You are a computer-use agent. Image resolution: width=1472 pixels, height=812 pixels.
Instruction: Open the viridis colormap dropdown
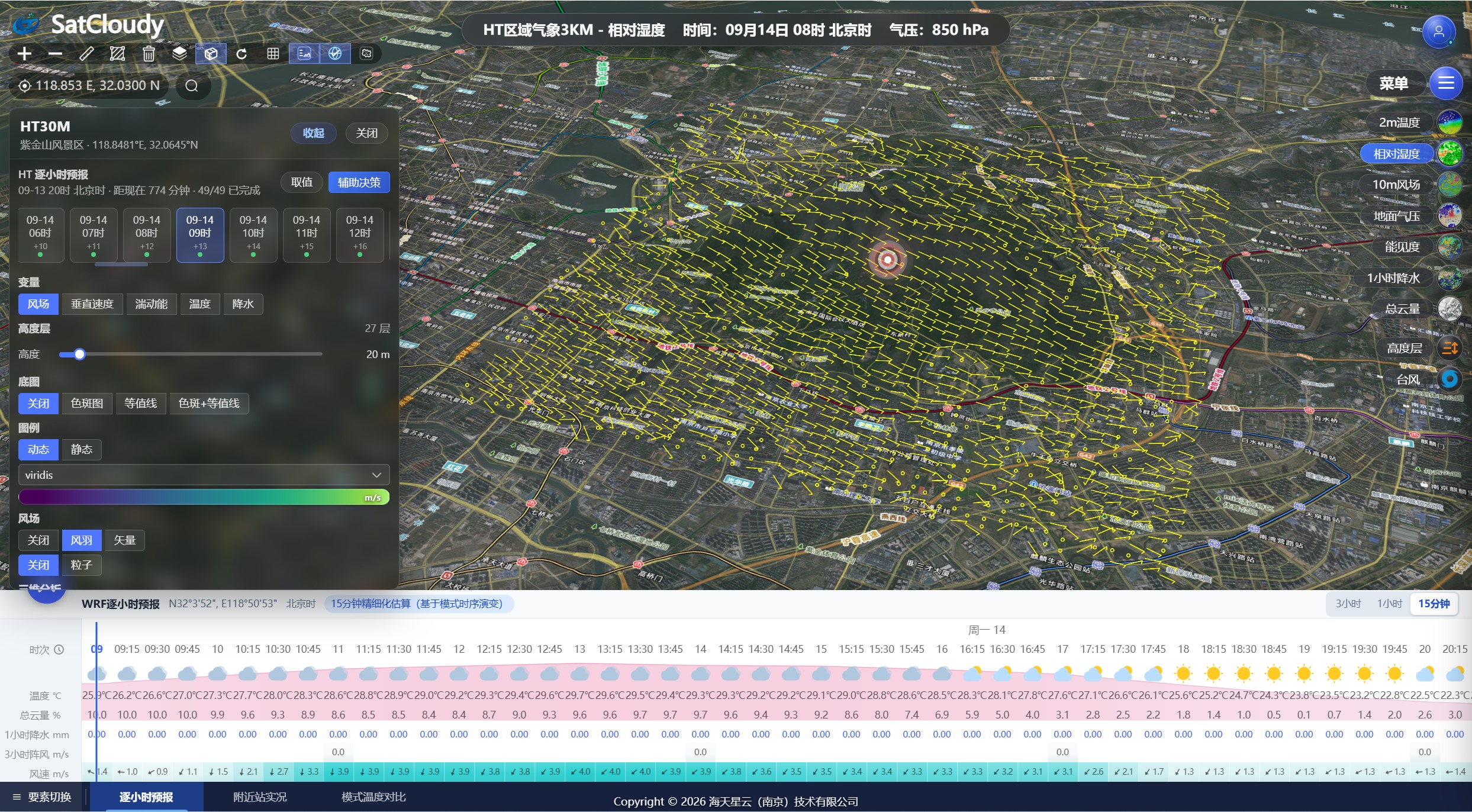(204, 475)
